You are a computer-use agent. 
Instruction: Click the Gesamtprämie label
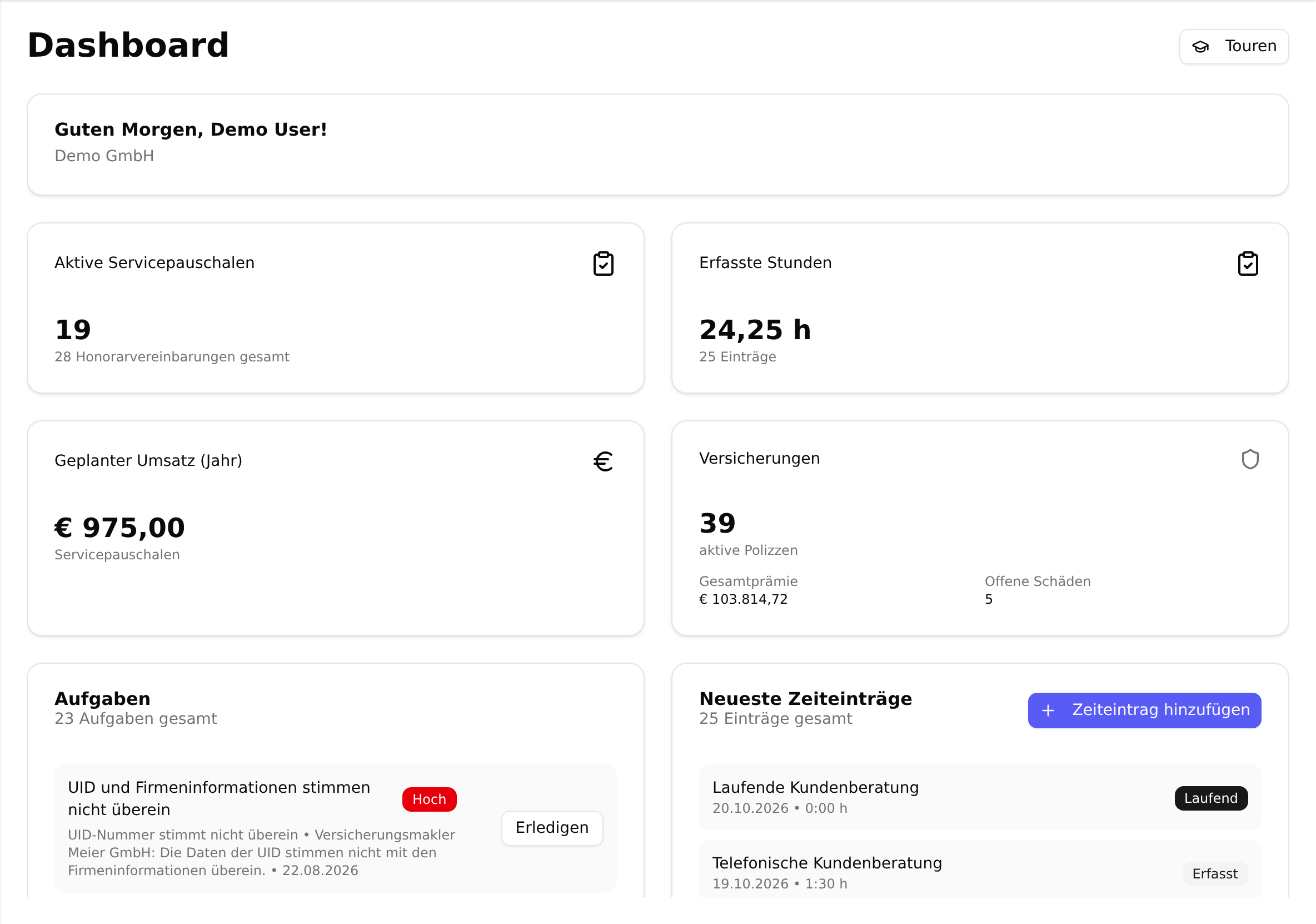coord(749,581)
